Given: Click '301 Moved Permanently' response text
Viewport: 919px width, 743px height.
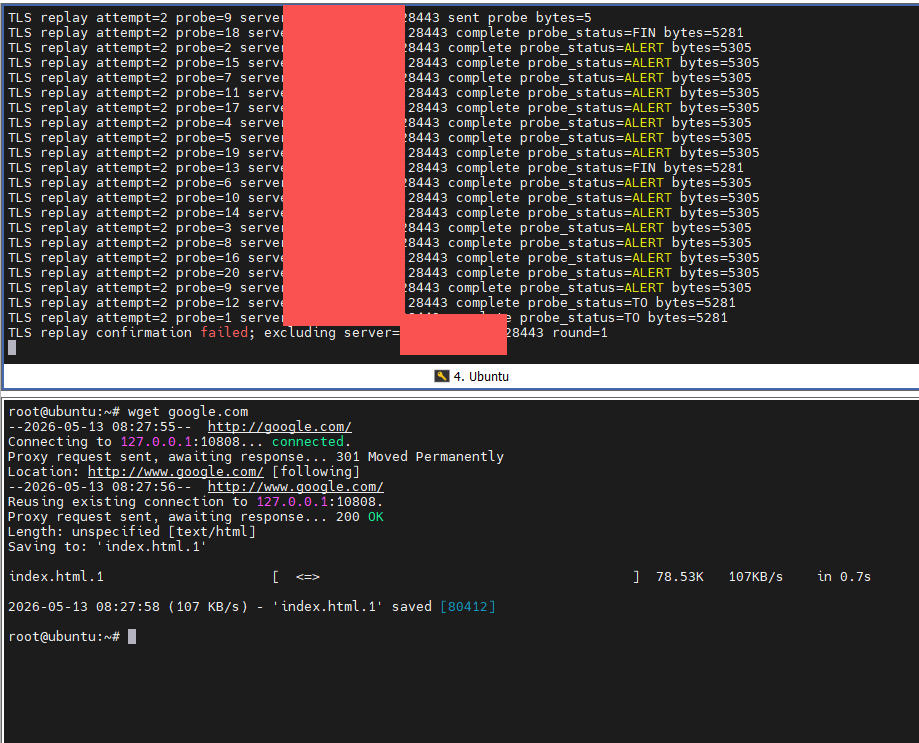Looking at the screenshot, I should click(x=420, y=456).
